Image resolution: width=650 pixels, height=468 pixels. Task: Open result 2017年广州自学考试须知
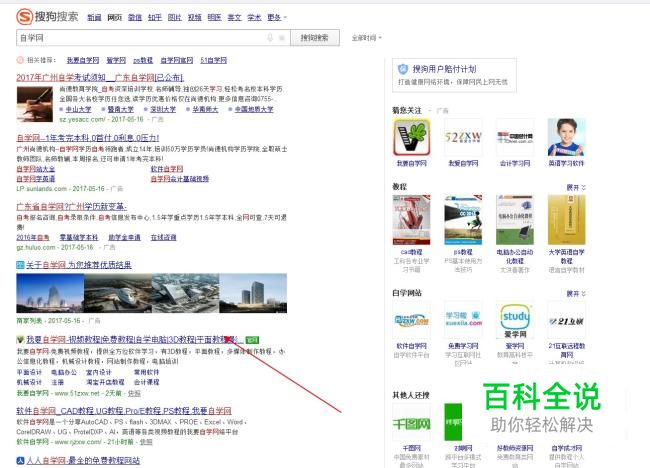[x=100, y=78]
